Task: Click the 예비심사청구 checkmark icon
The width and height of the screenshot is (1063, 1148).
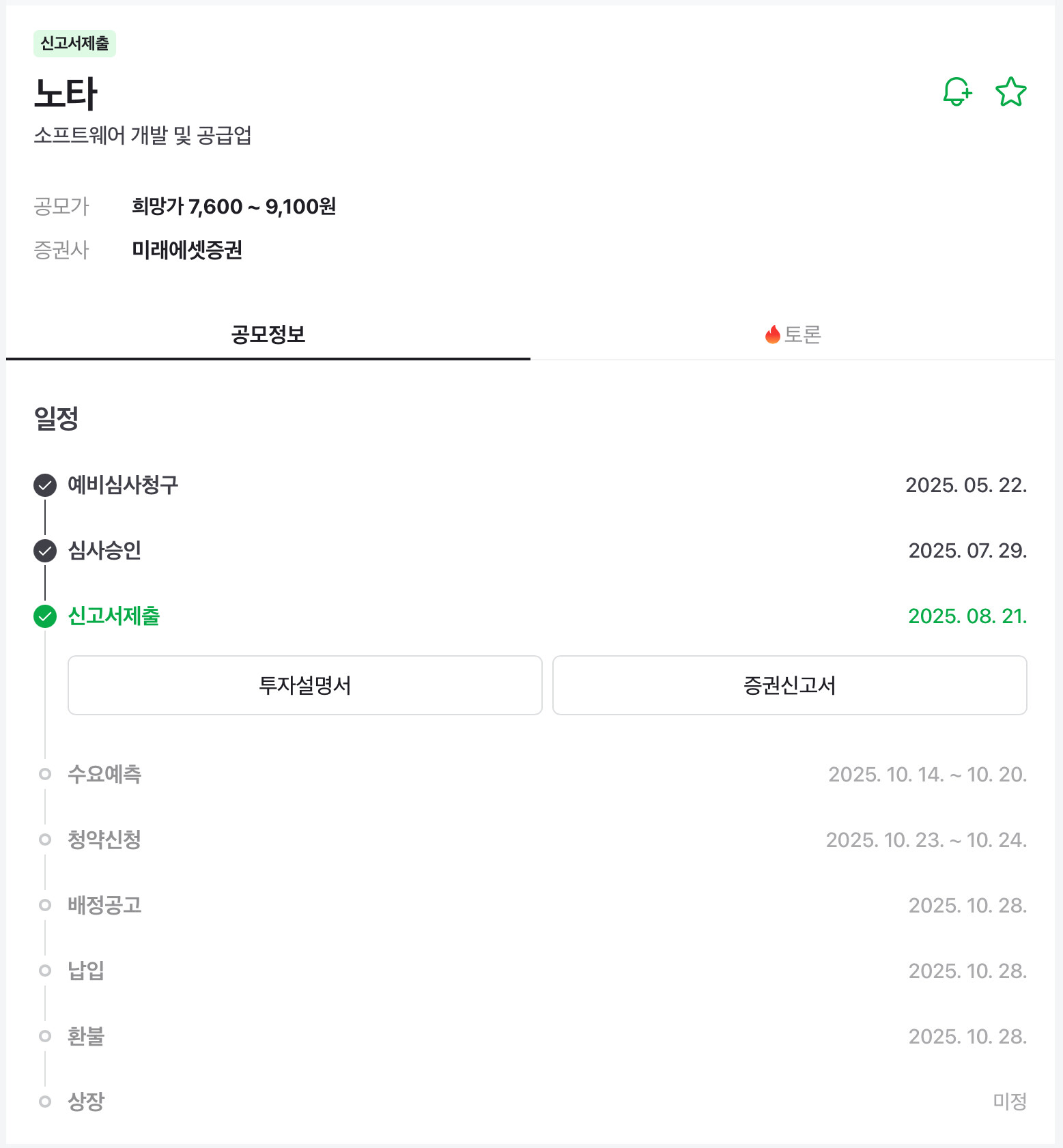Action: 45,485
